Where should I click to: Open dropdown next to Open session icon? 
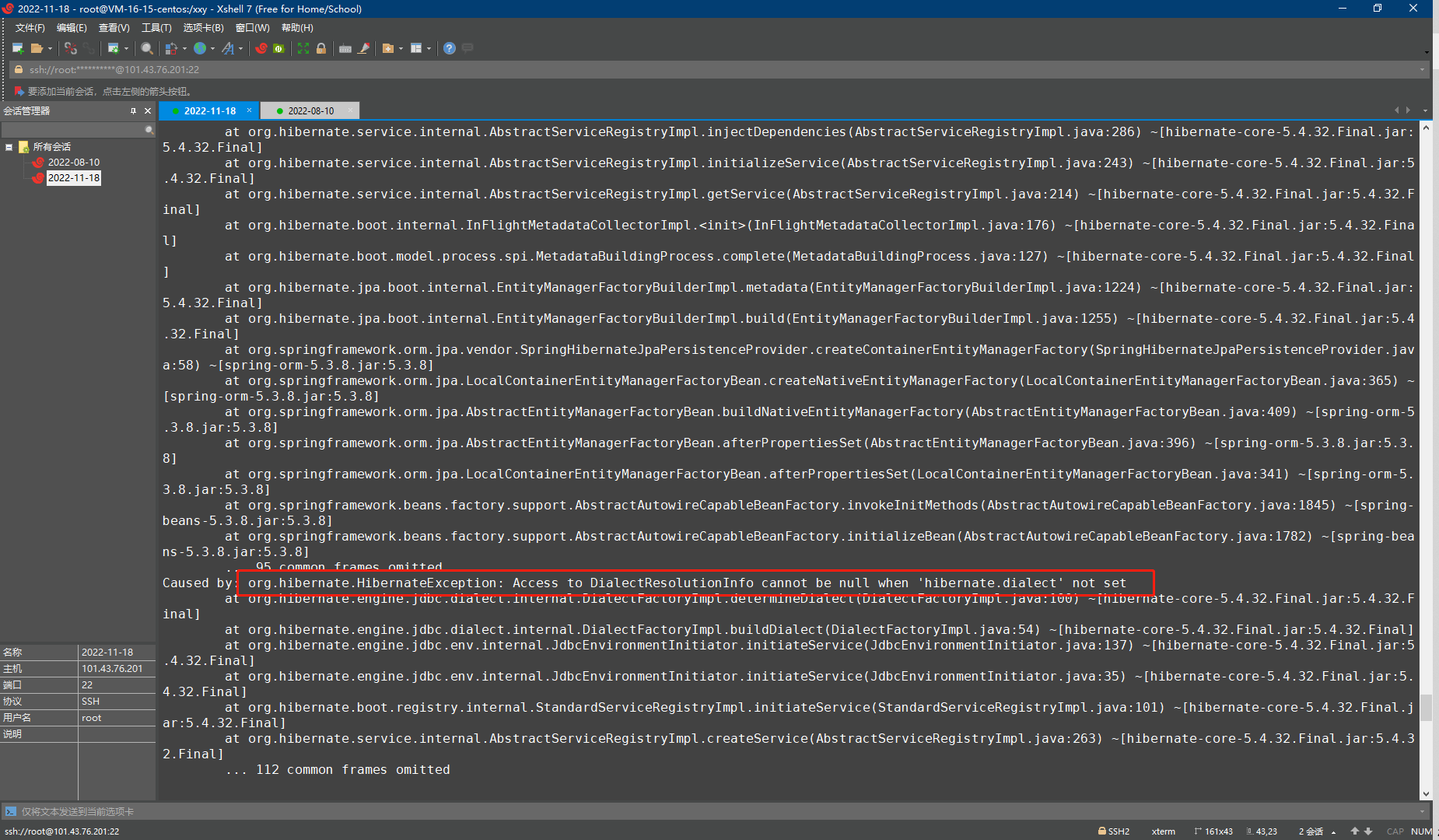tap(50, 48)
